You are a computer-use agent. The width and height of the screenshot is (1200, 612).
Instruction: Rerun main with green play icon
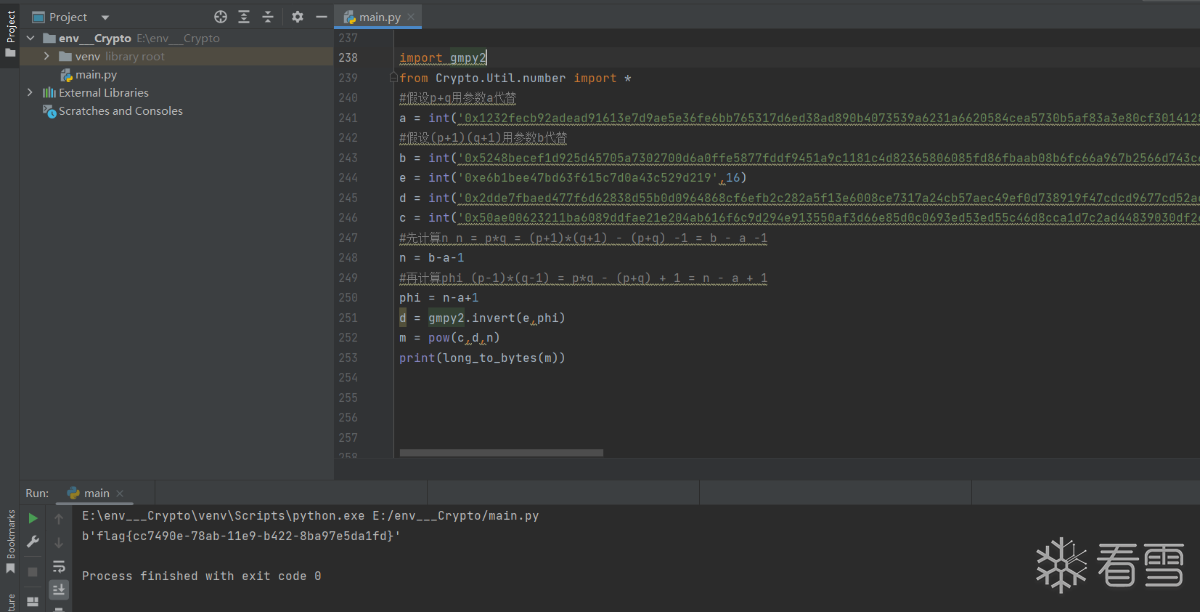(33, 518)
